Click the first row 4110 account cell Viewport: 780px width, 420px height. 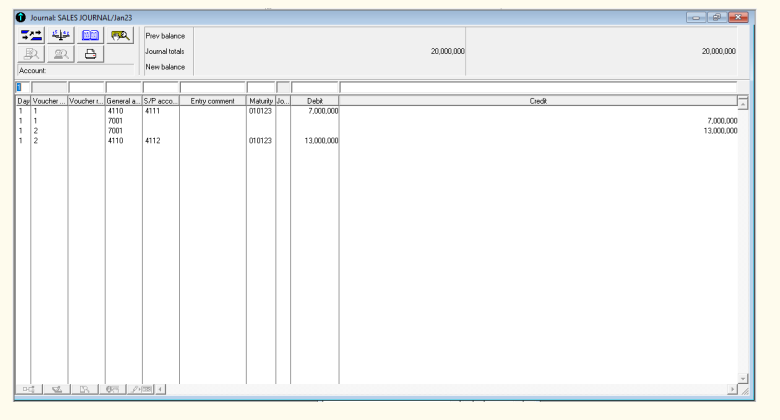tap(115, 111)
